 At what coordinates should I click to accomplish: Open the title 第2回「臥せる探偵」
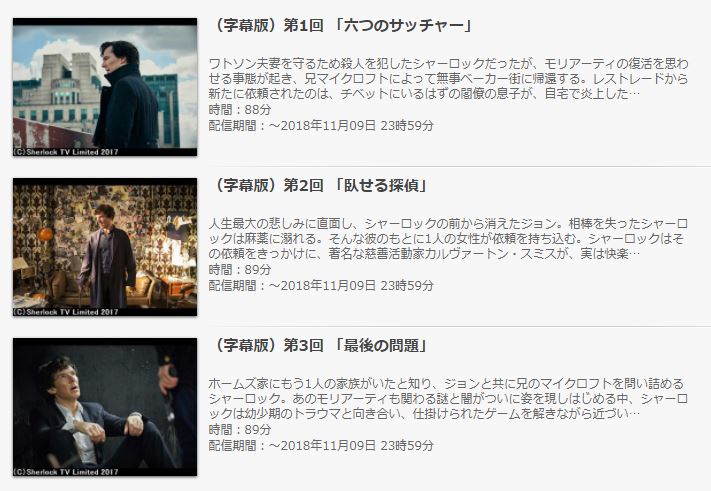tap(319, 185)
